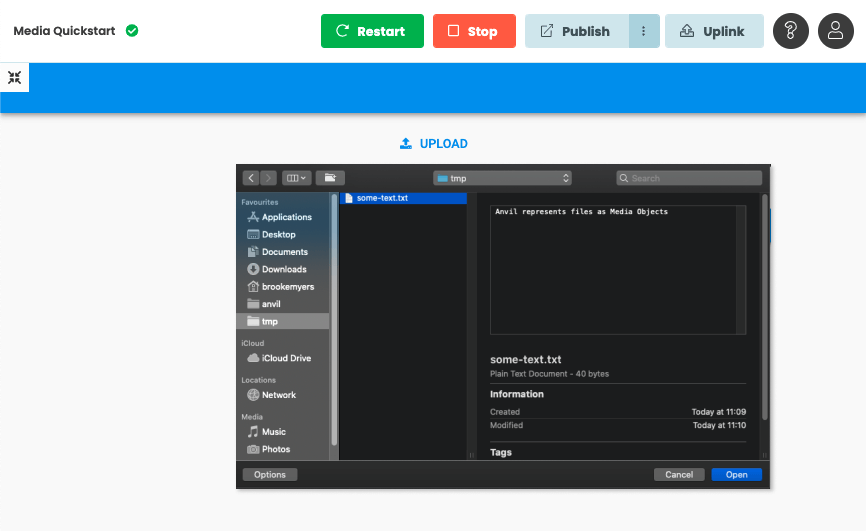
Task: Click the UPLOAD file loader
Action: click(434, 144)
